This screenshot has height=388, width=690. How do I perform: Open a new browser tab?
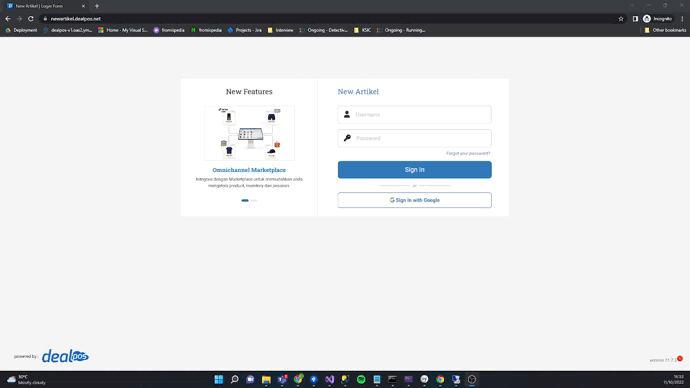point(97,6)
